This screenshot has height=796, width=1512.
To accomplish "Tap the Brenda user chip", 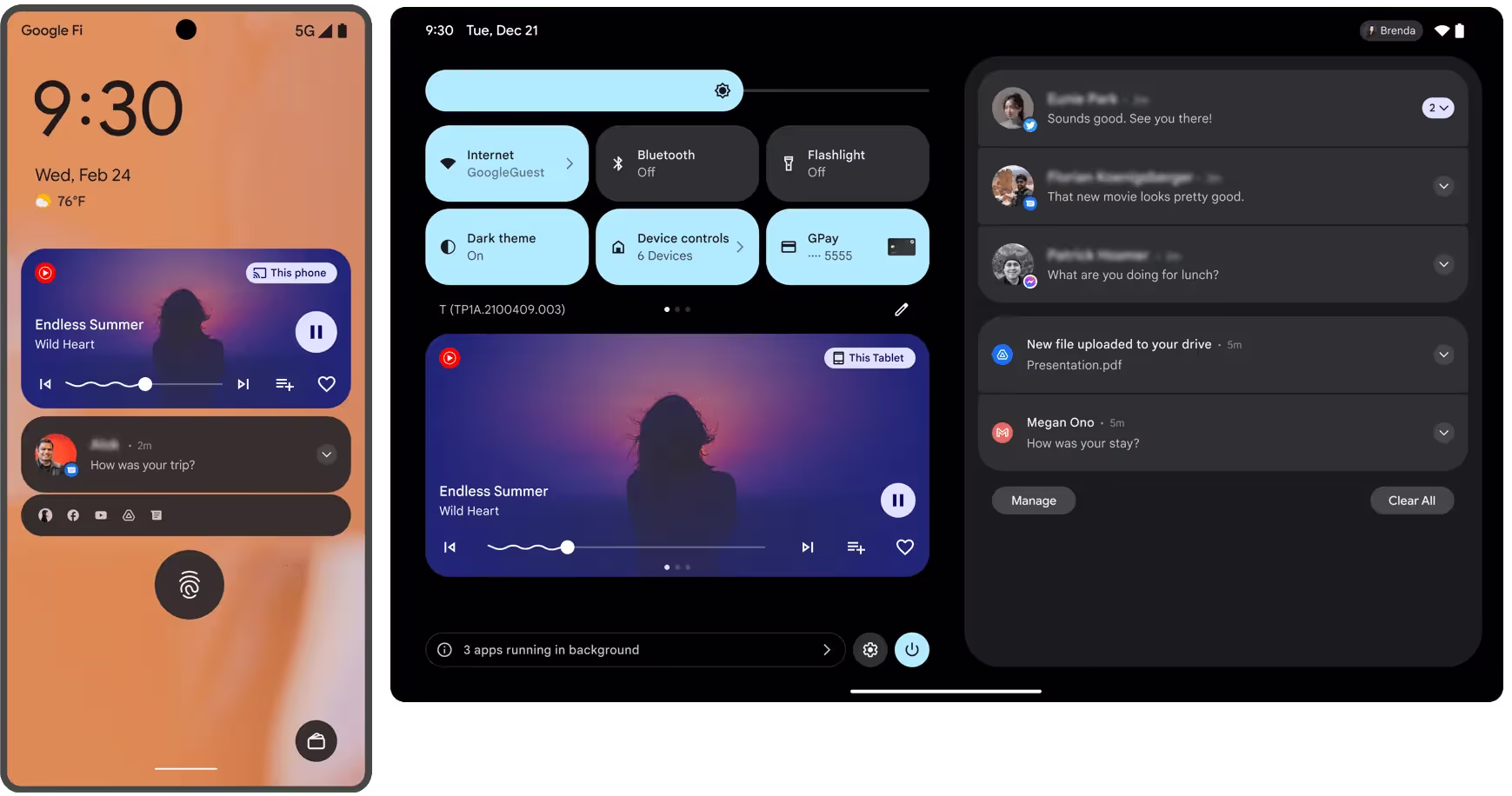I will [x=1391, y=30].
